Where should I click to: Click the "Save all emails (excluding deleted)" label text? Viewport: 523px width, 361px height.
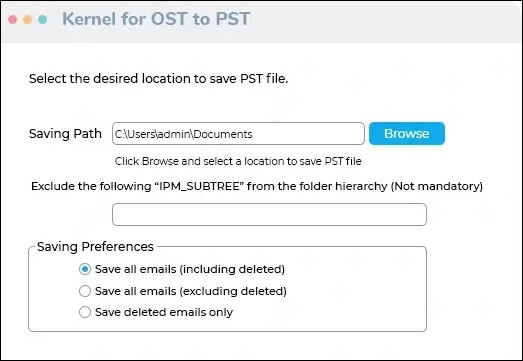tap(191, 291)
